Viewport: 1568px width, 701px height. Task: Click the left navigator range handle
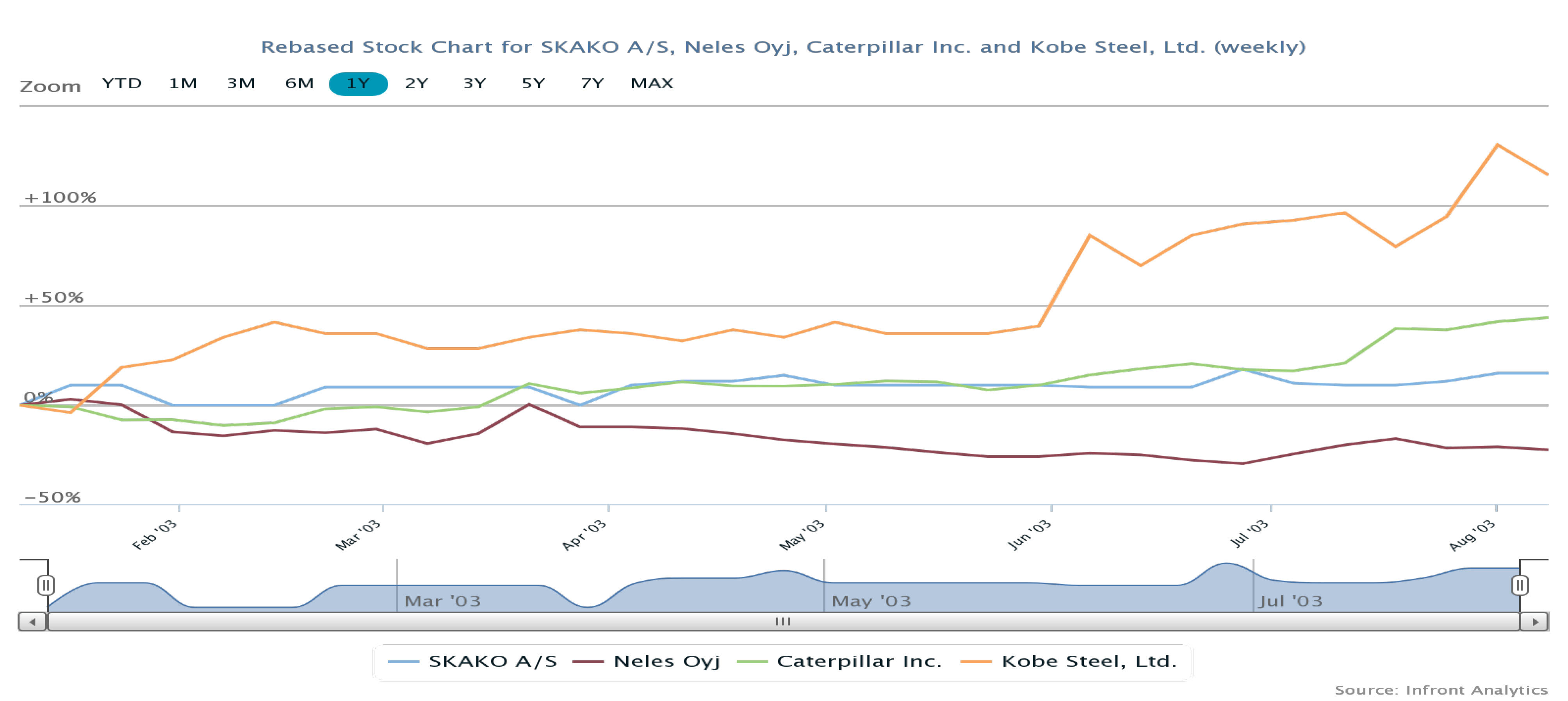tap(46, 585)
